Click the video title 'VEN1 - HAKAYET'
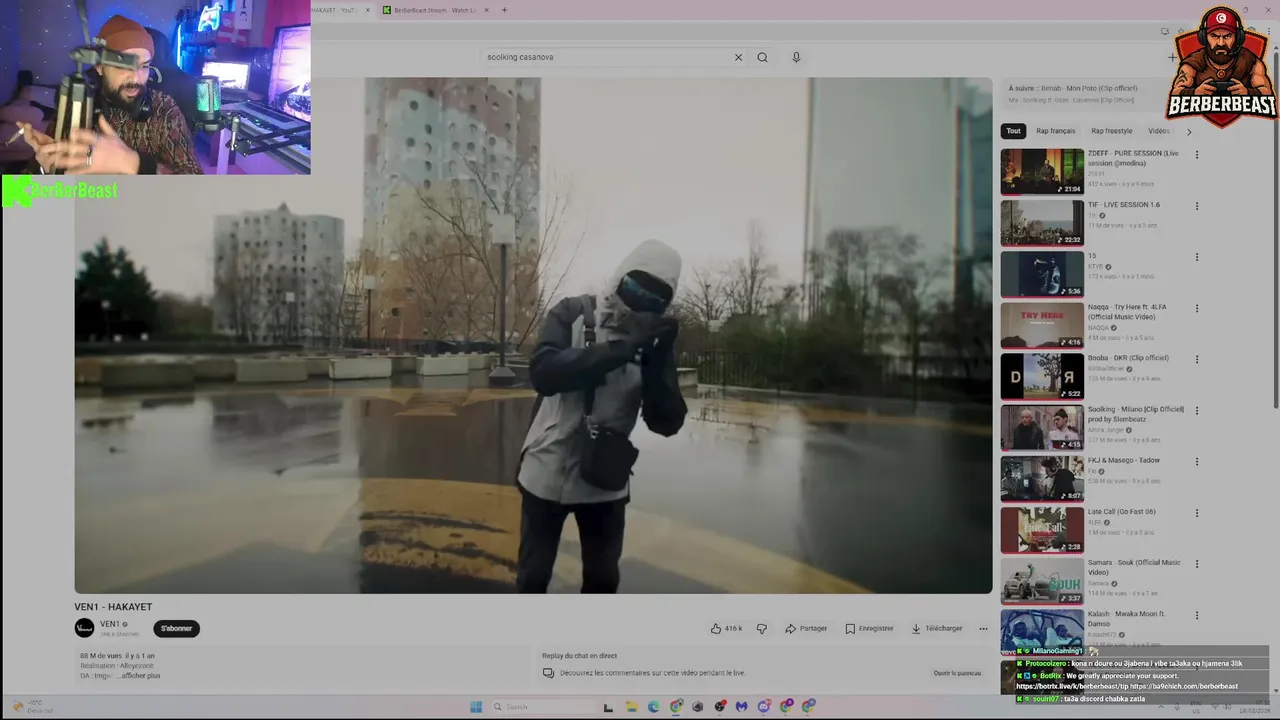The width and height of the screenshot is (1280, 720). click(x=113, y=607)
